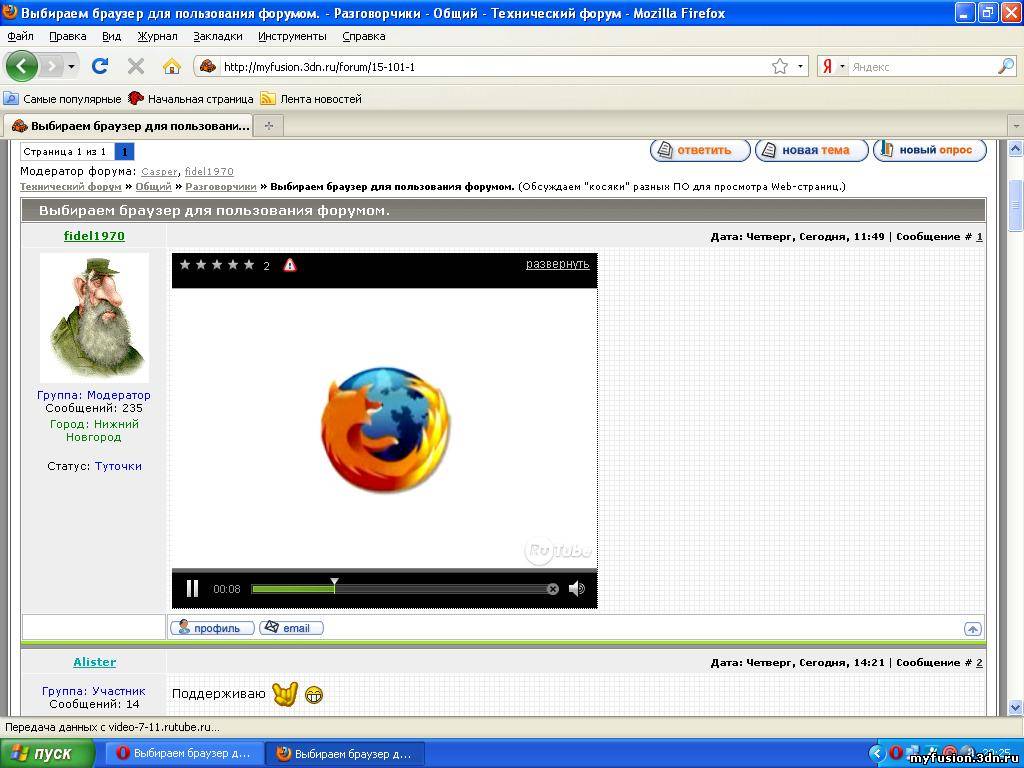The width and height of the screenshot is (1024, 768).
Task: Open the Технический форум breadcrumb link
Action: 71,187
